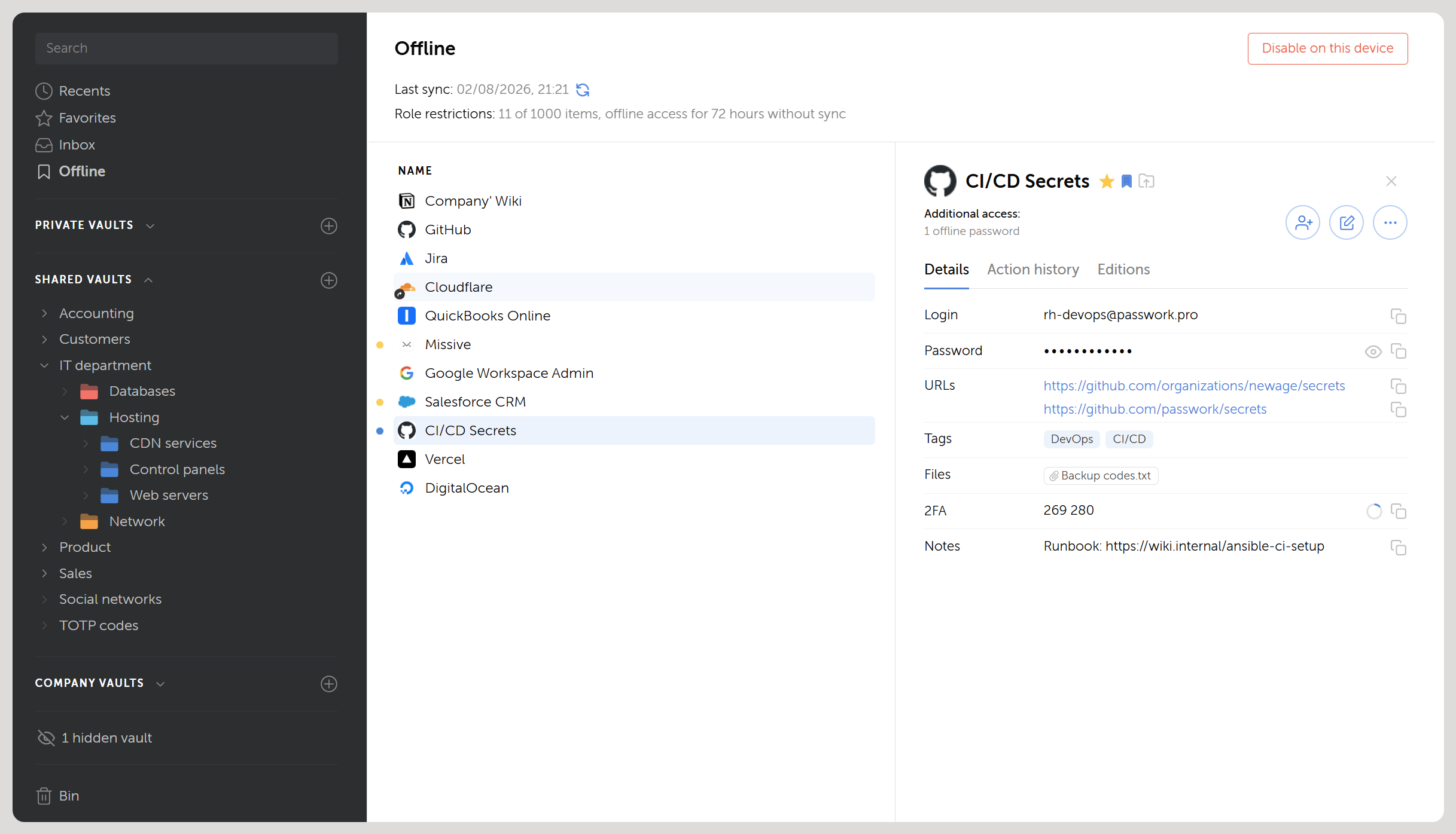Open the Favorites section
Image resolution: width=1456 pixels, height=834 pixels.
click(x=75, y=118)
